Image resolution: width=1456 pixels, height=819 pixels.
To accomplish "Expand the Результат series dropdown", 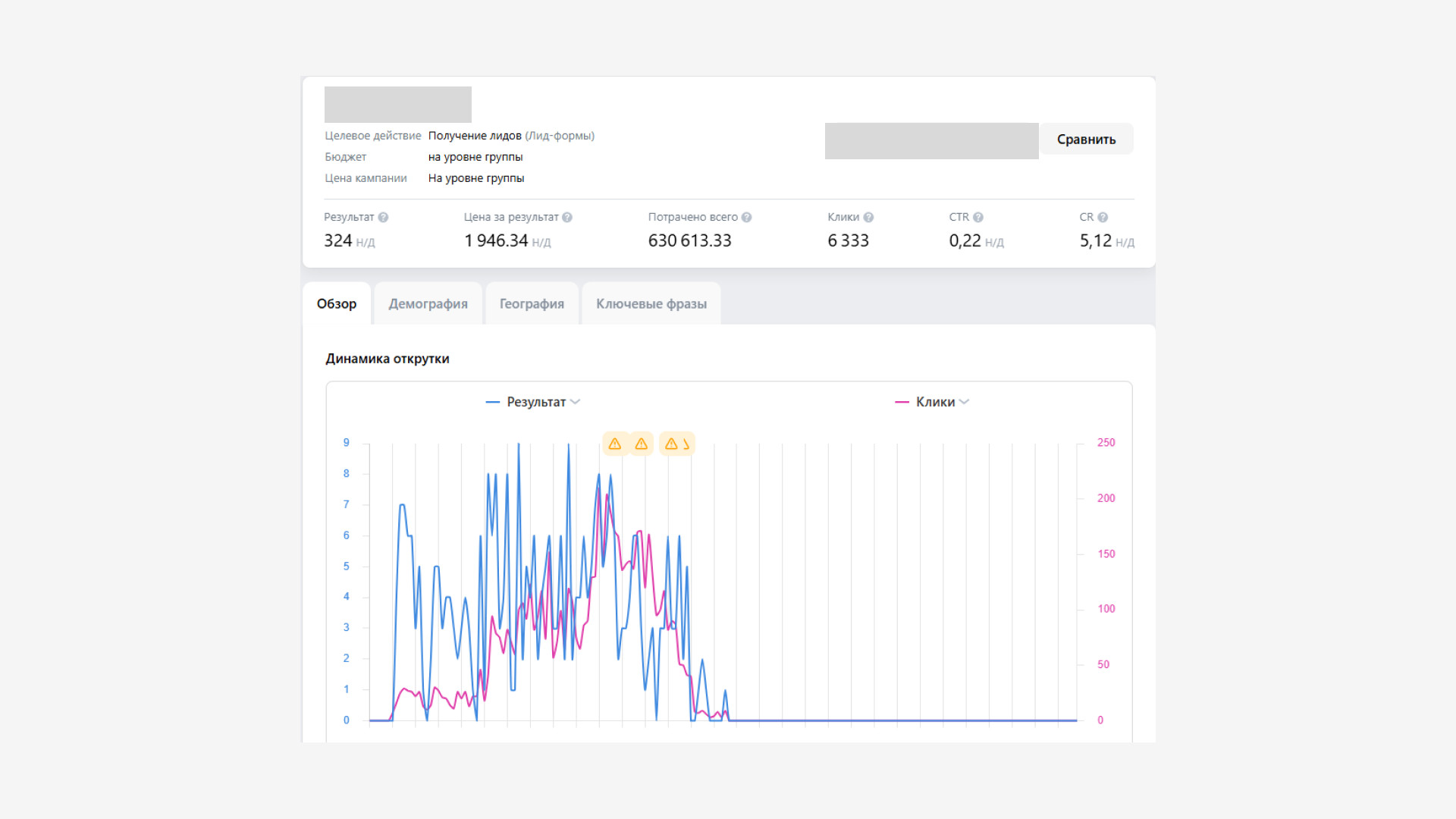I will tap(575, 402).
